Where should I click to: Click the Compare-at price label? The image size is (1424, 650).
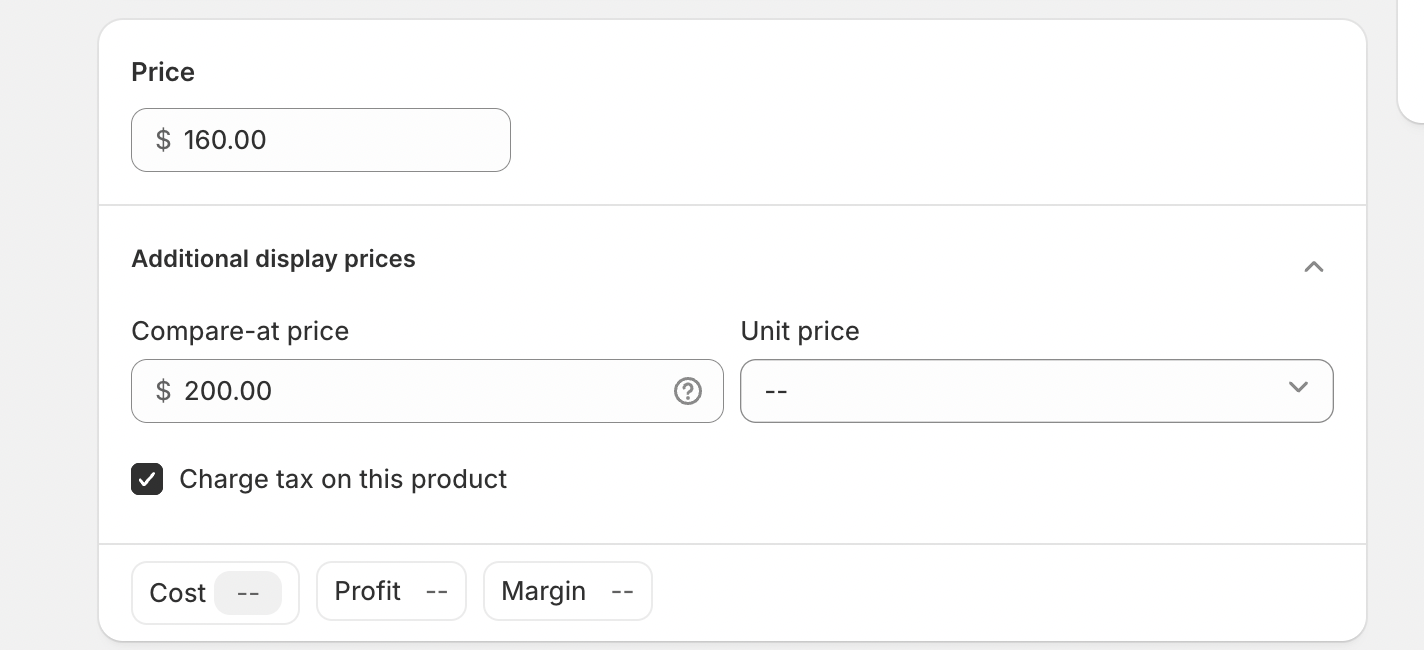[x=240, y=331]
